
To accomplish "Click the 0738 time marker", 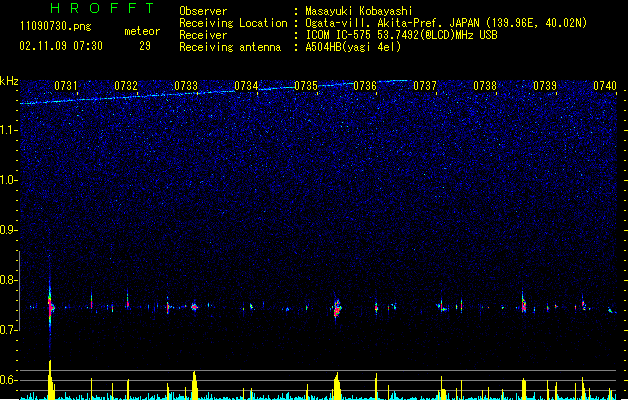I will pos(485,86).
